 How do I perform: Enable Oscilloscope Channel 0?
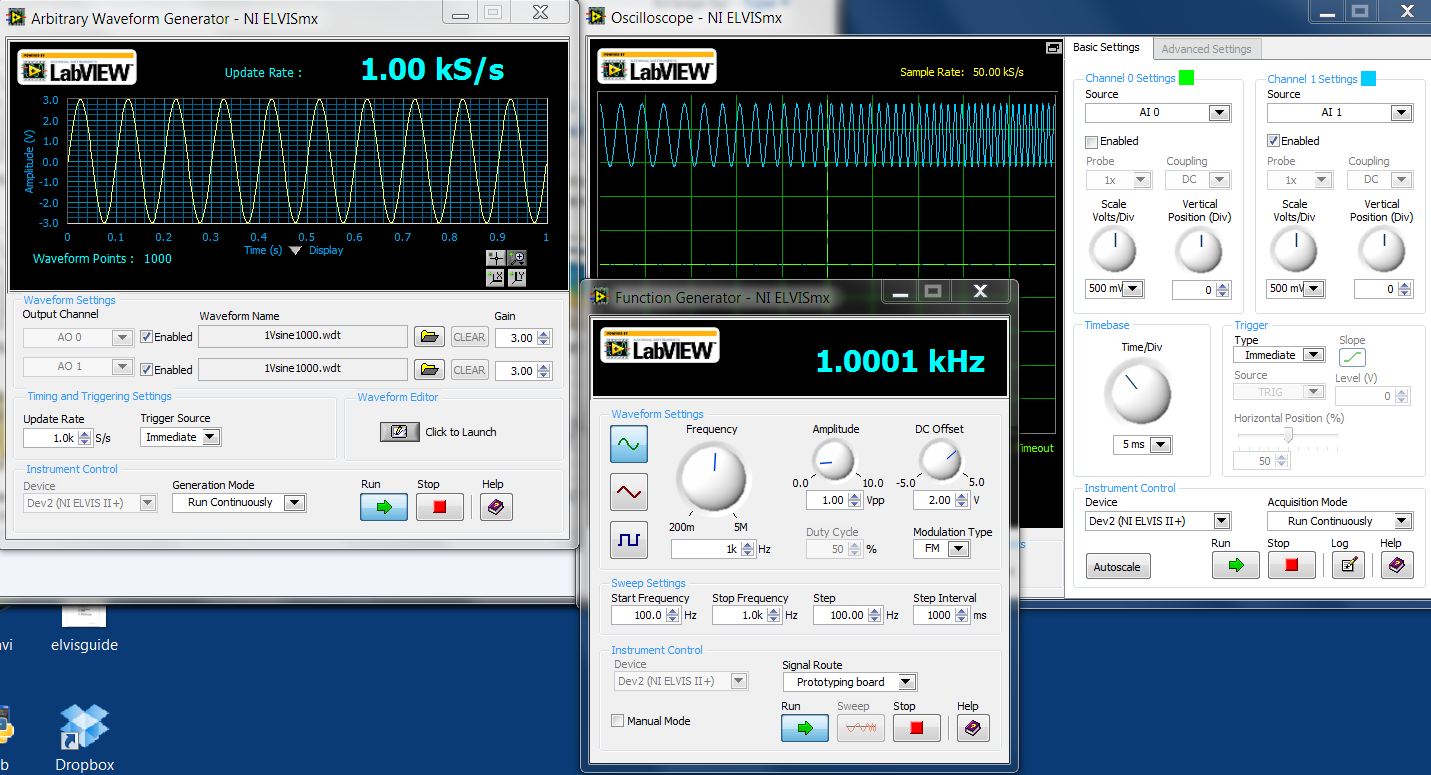pyautogui.click(x=1092, y=142)
